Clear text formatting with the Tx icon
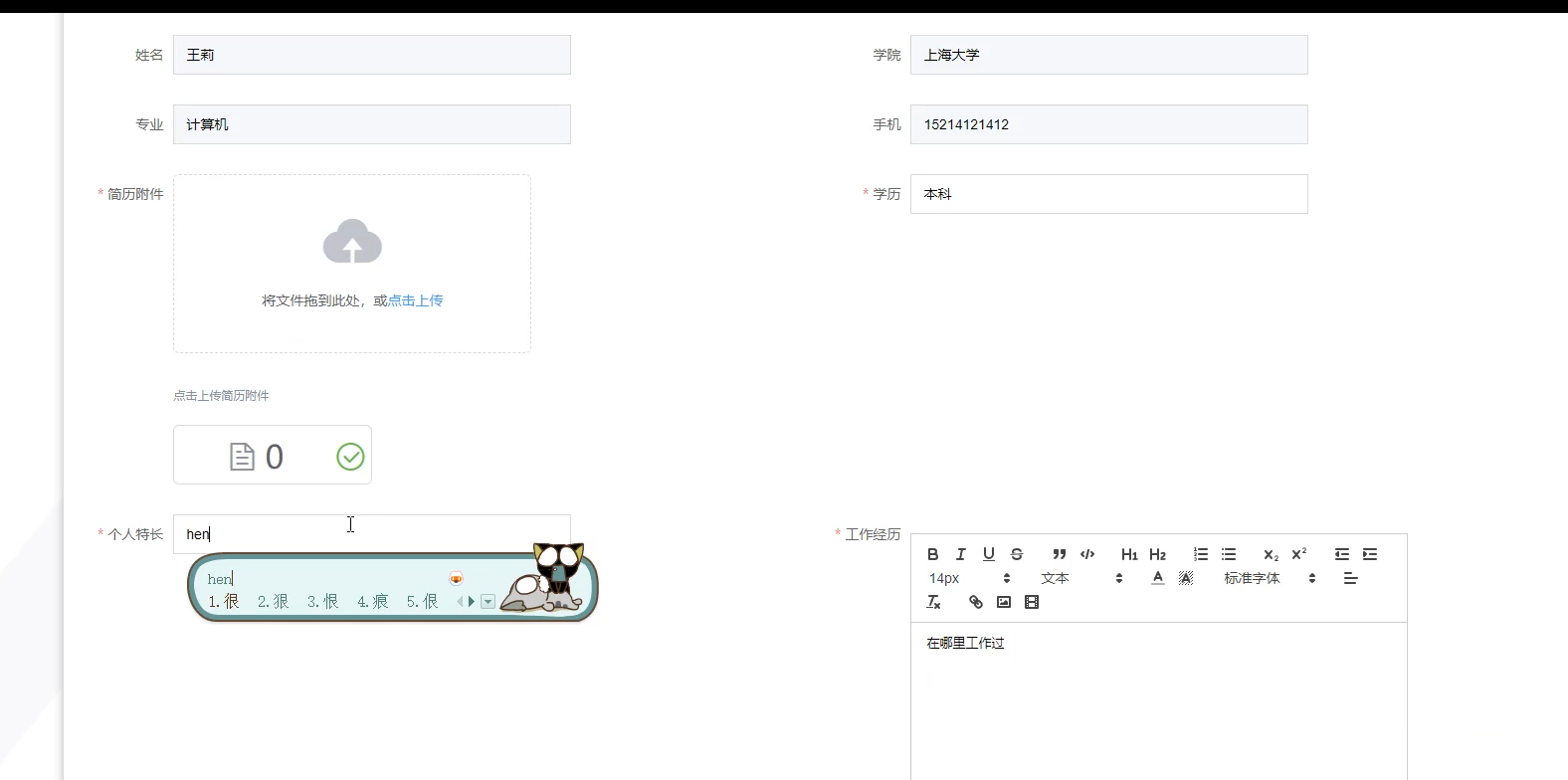 (933, 602)
